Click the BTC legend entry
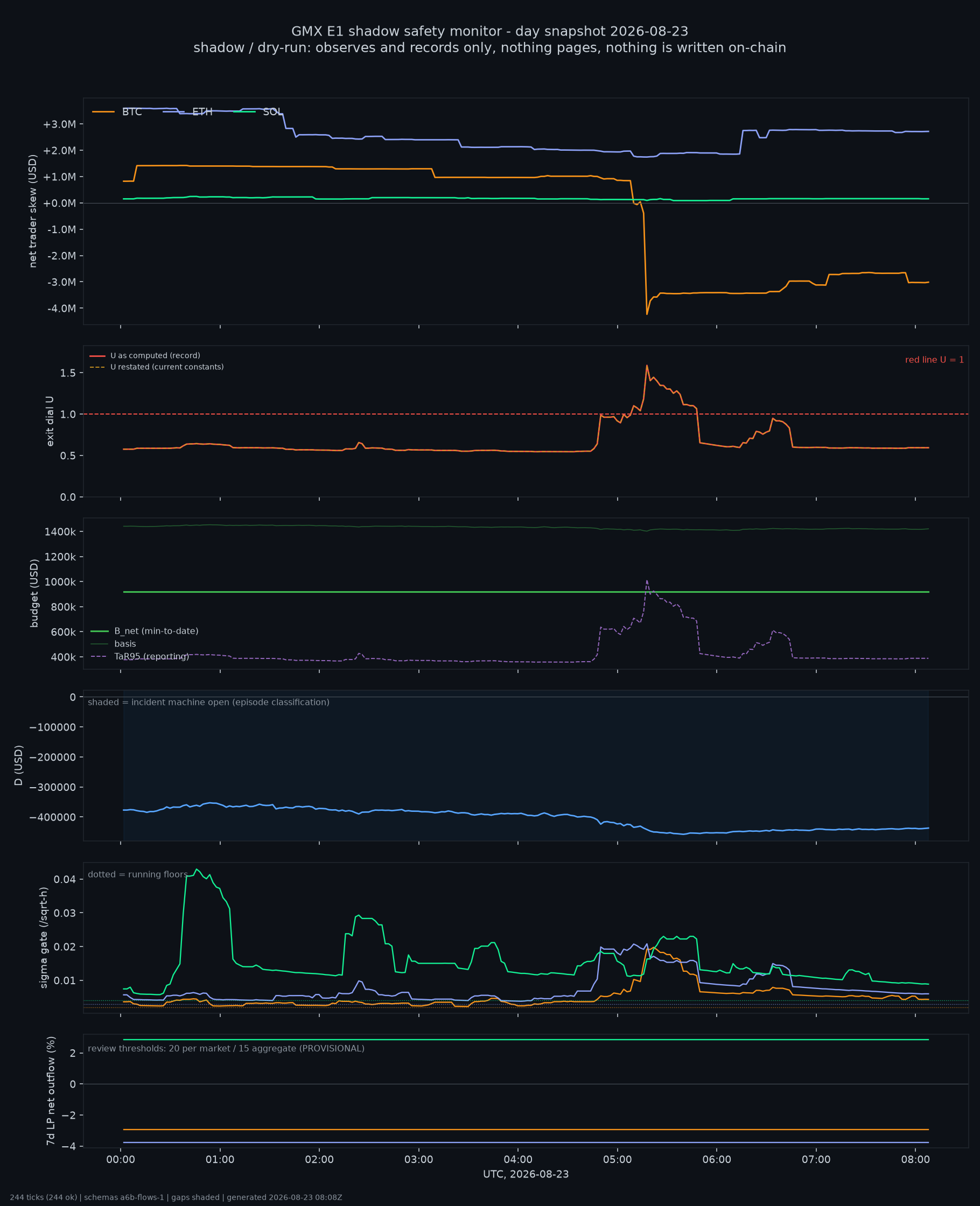980x1206 pixels. tap(117, 112)
